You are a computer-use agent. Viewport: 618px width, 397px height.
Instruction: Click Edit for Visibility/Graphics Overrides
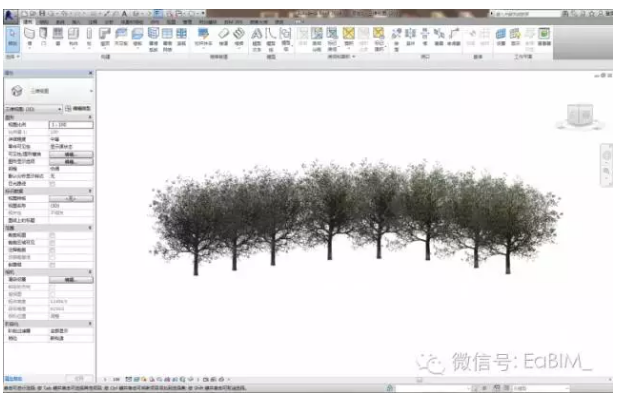pos(71,154)
